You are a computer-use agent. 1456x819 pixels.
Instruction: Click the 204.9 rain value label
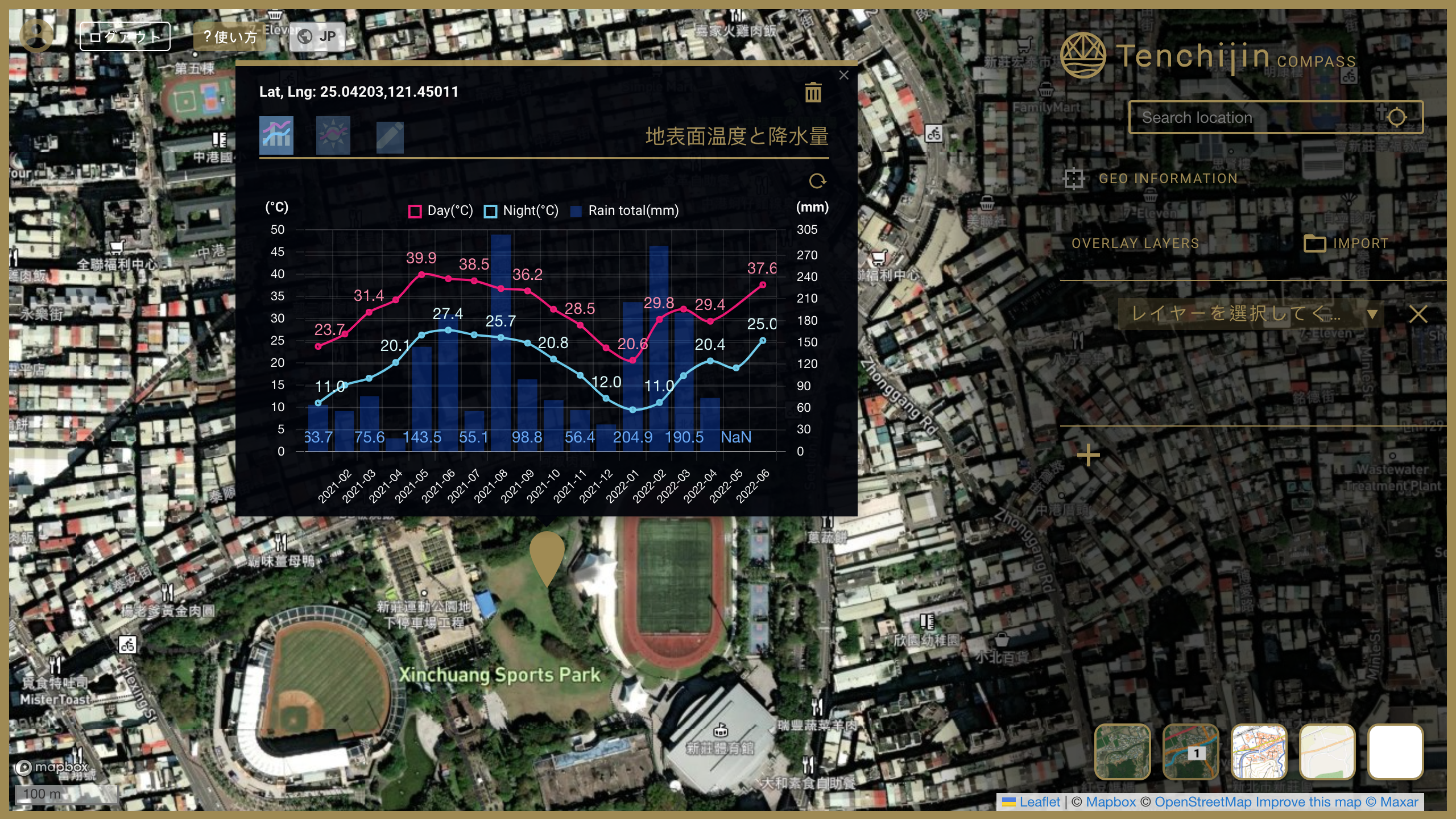point(632,437)
